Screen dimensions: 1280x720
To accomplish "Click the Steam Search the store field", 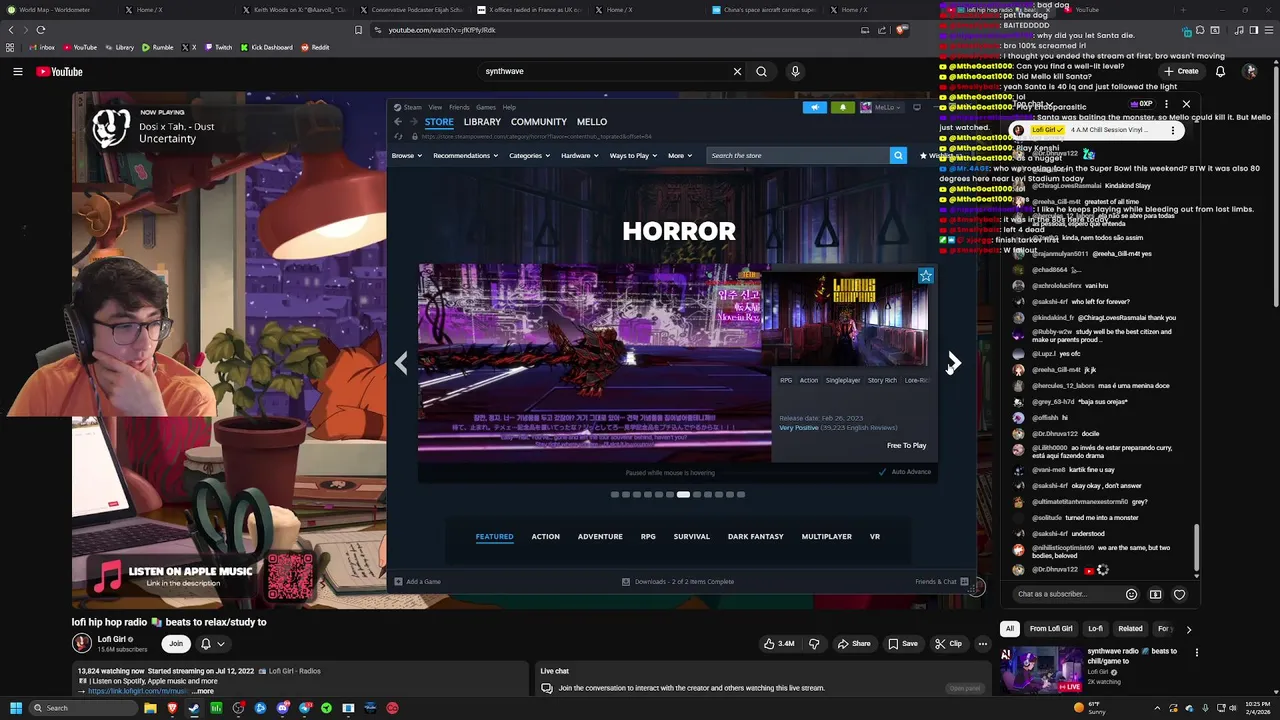I will pos(797,155).
